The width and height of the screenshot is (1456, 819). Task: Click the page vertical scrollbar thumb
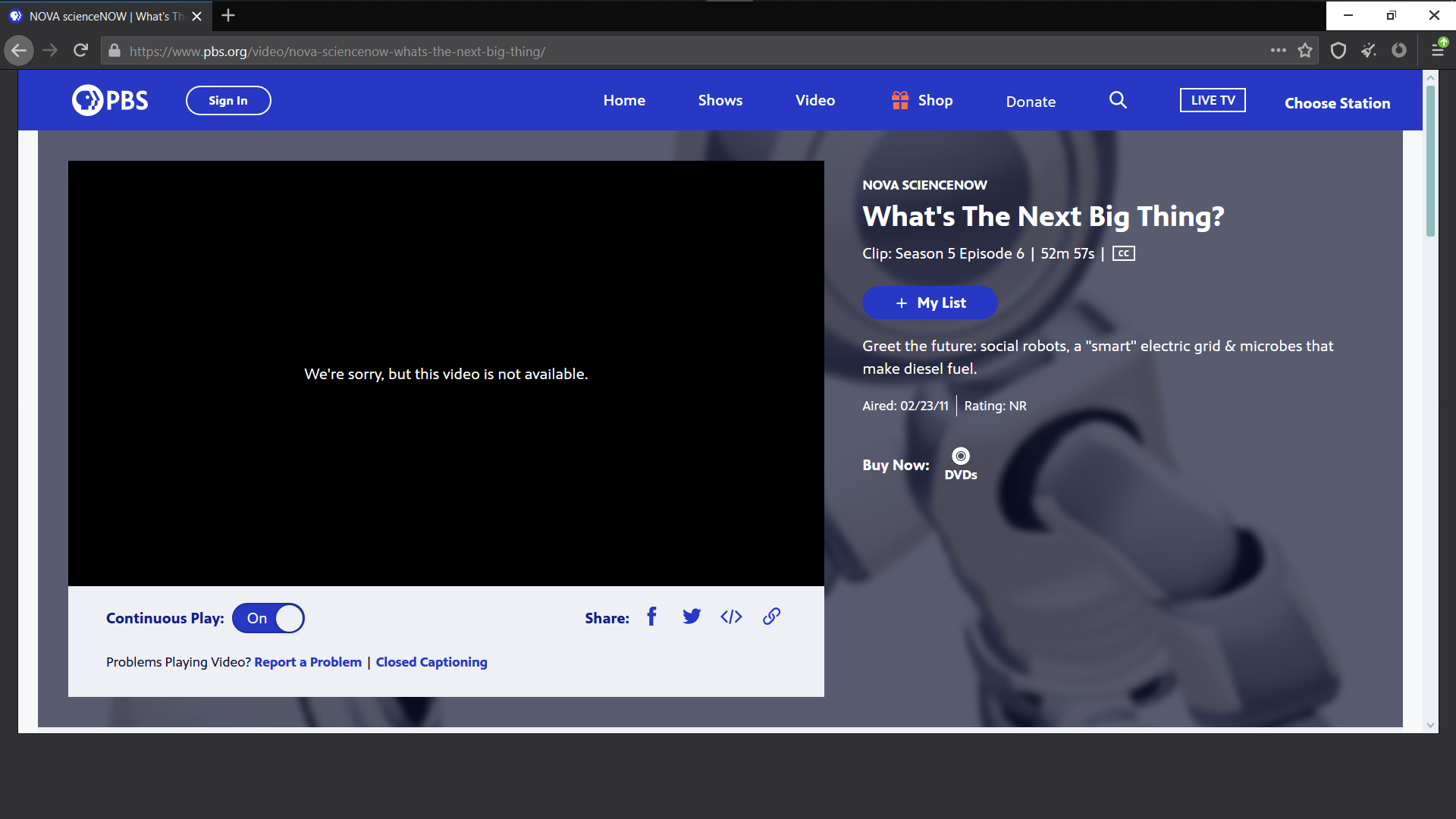point(1430,162)
